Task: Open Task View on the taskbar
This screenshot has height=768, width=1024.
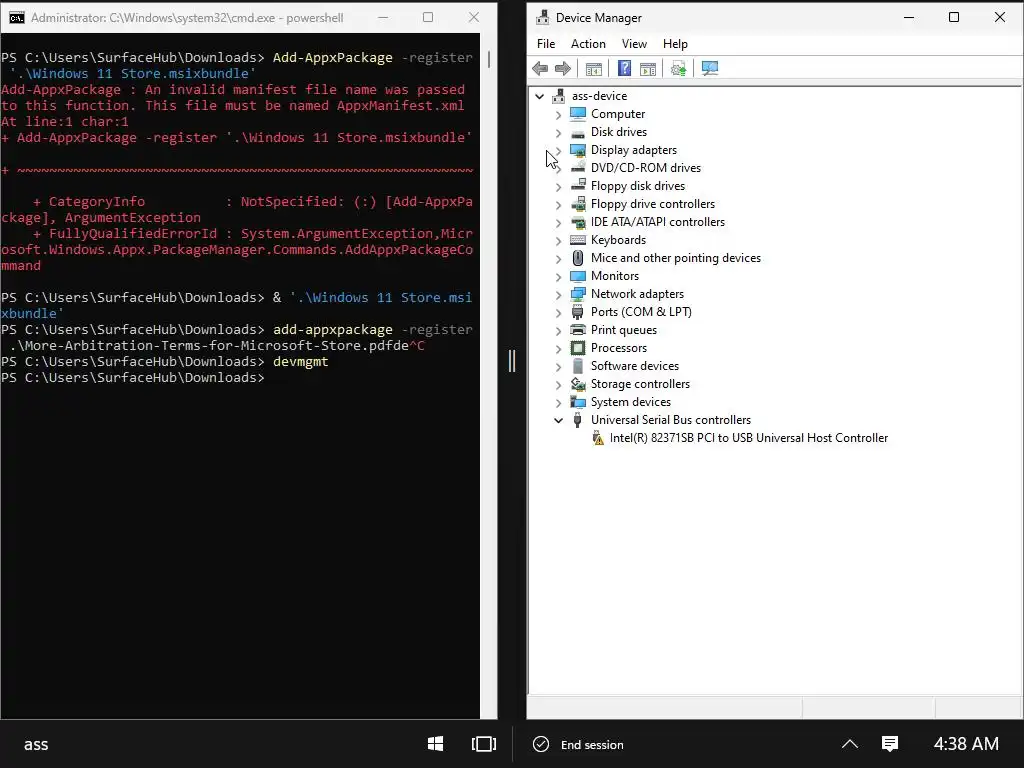Action: coord(483,744)
